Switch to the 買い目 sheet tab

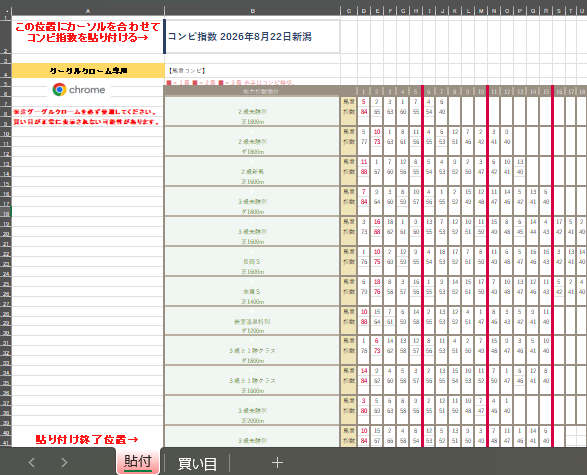[197, 463]
